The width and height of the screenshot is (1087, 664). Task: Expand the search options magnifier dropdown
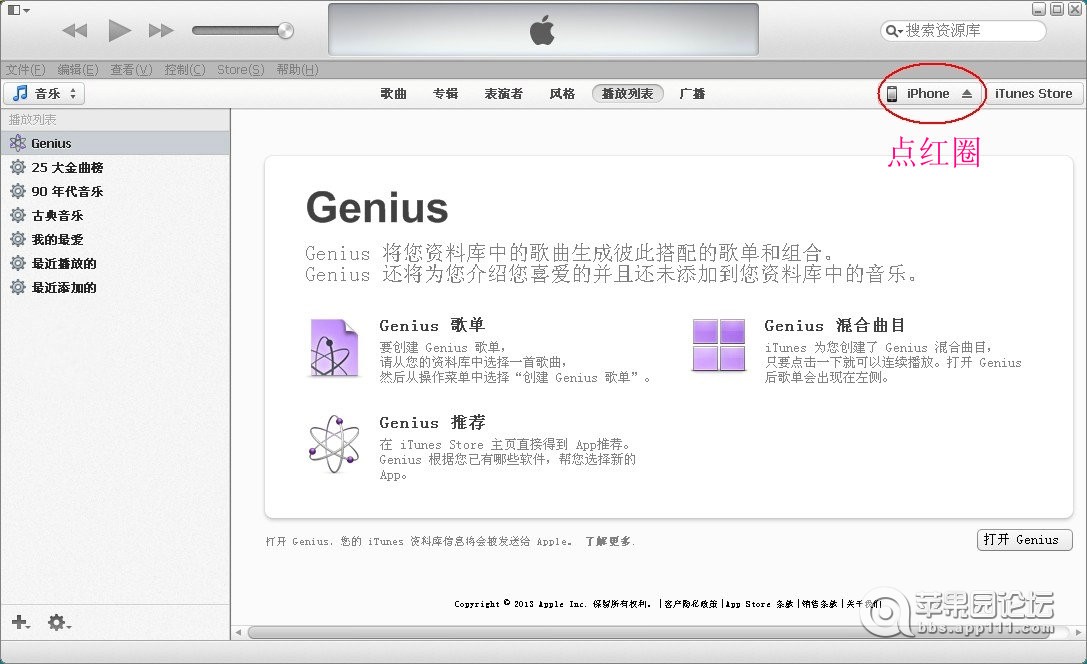pyautogui.click(x=893, y=31)
